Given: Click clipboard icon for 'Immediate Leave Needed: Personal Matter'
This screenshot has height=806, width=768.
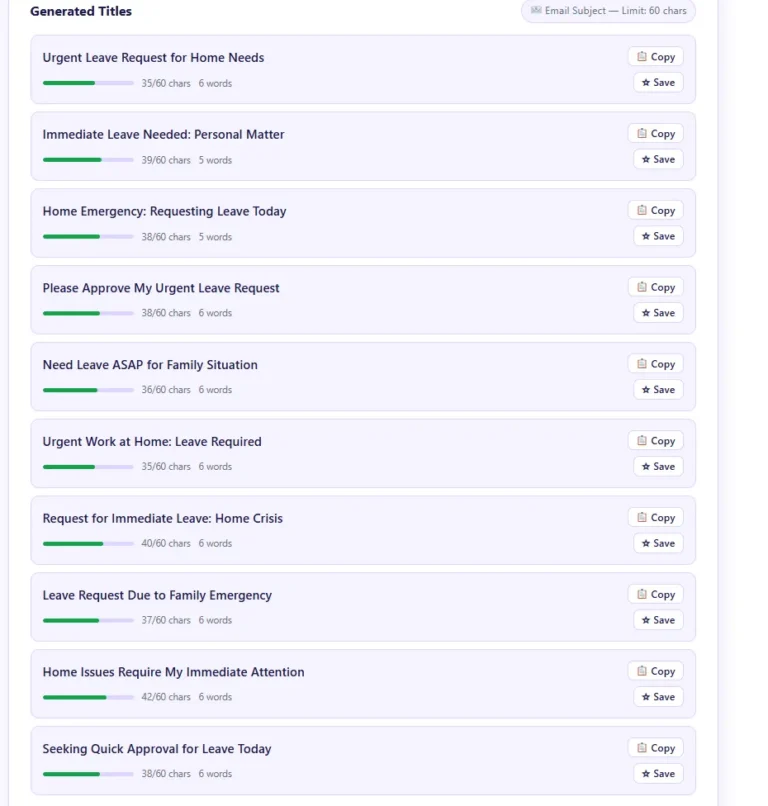Looking at the screenshot, I should [x=643, y=134].
